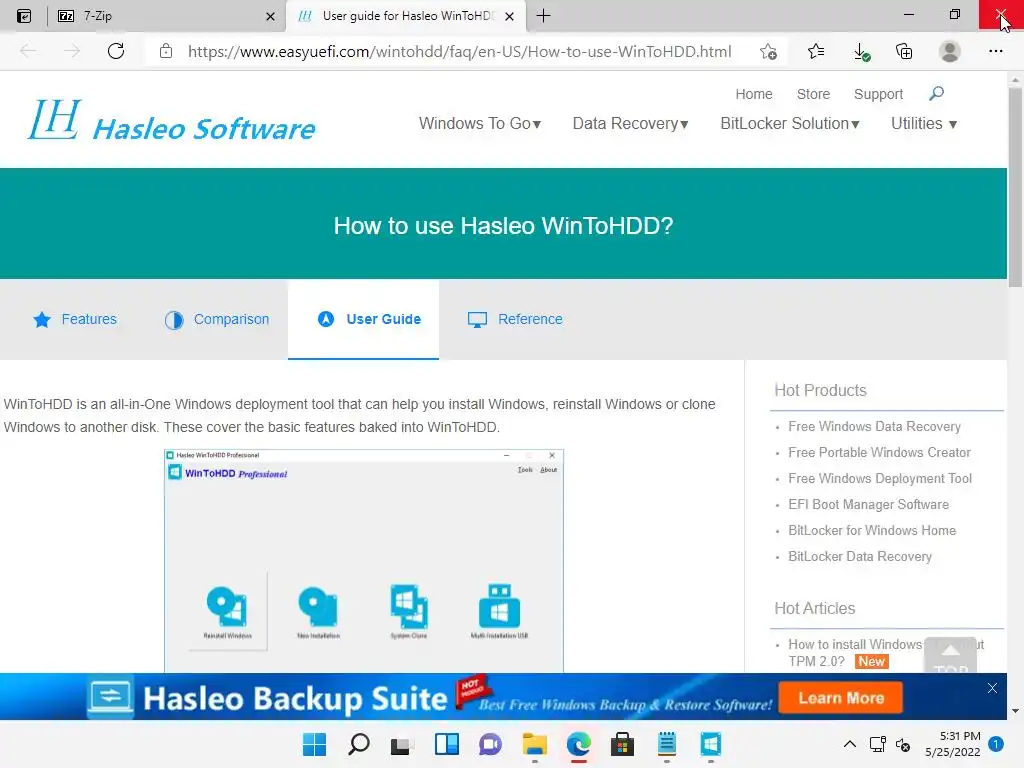Open the Home link

[x=754, y=94]
